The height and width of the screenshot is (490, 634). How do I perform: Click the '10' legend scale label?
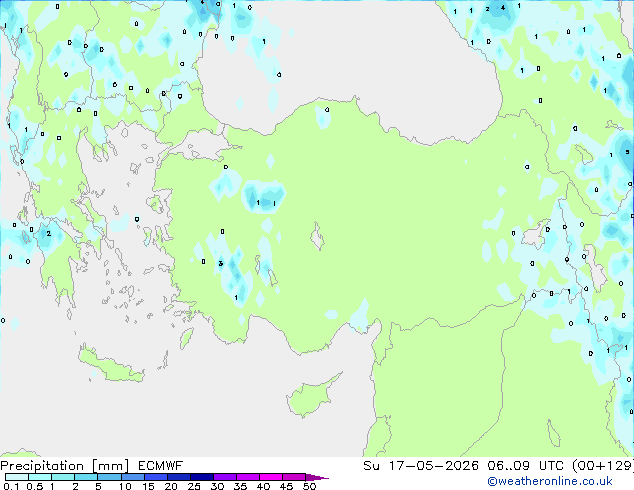[x=125, y=486]
